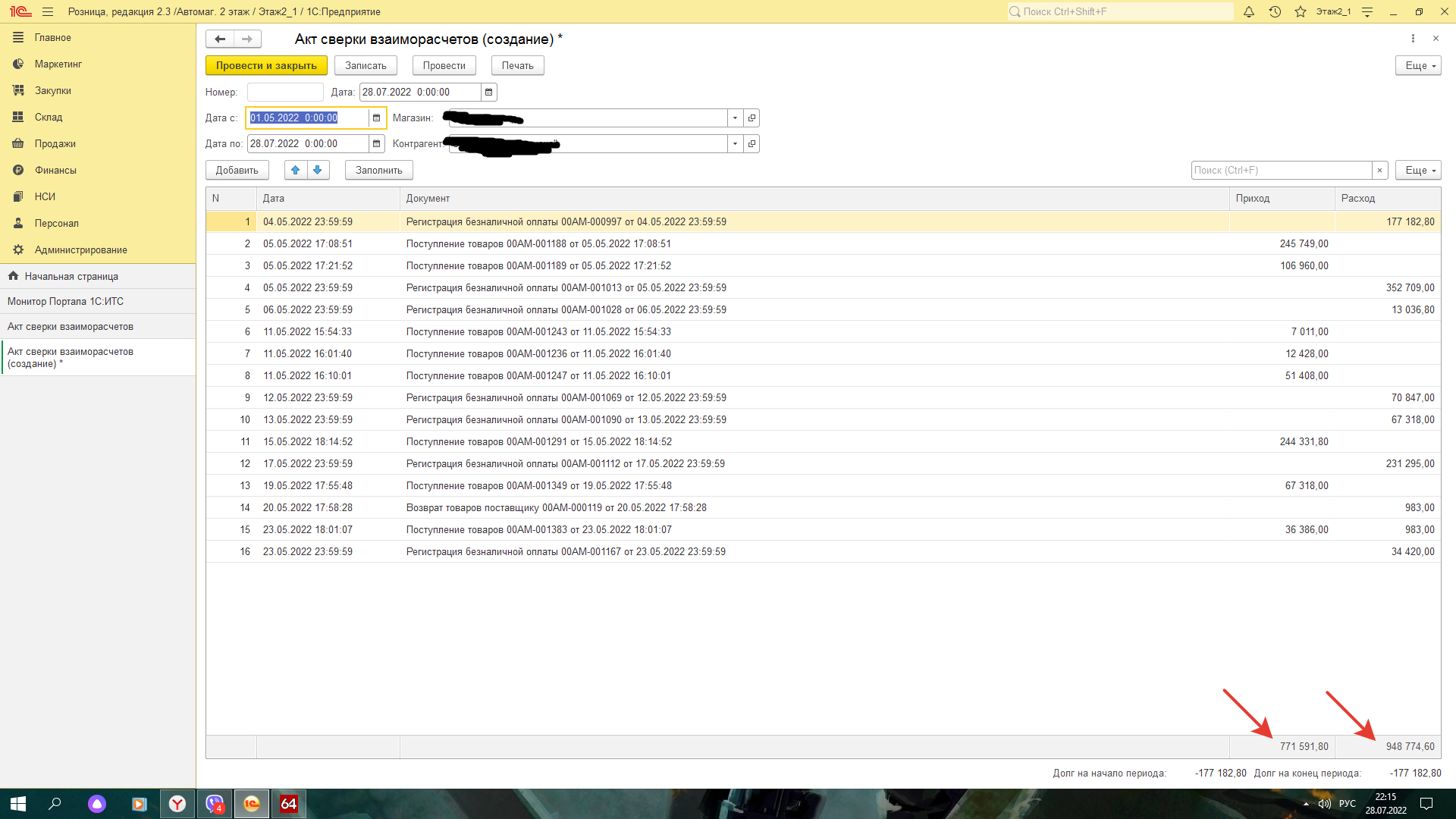
Task: Expand Магазин dropdown list
Action: pos(735,118)
